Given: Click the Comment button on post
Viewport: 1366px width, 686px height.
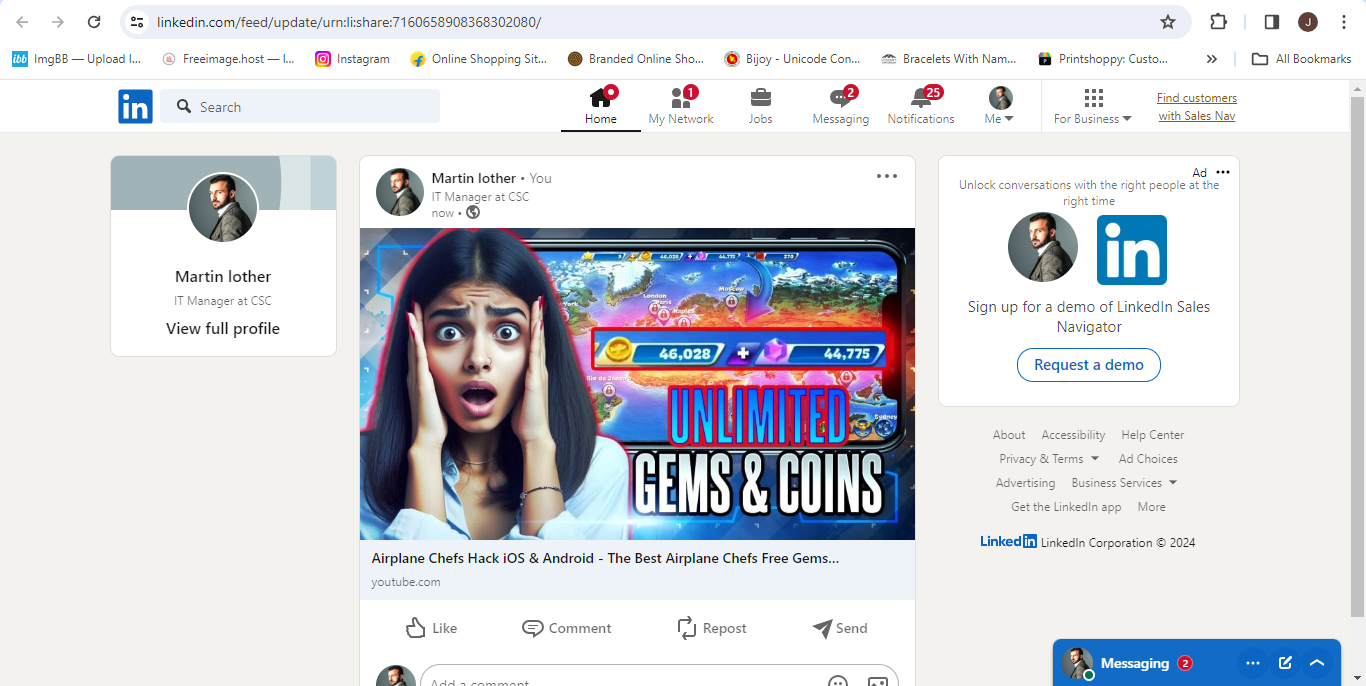Looking at the screenshot, I should pyautogui.click(x=567, y=628).
